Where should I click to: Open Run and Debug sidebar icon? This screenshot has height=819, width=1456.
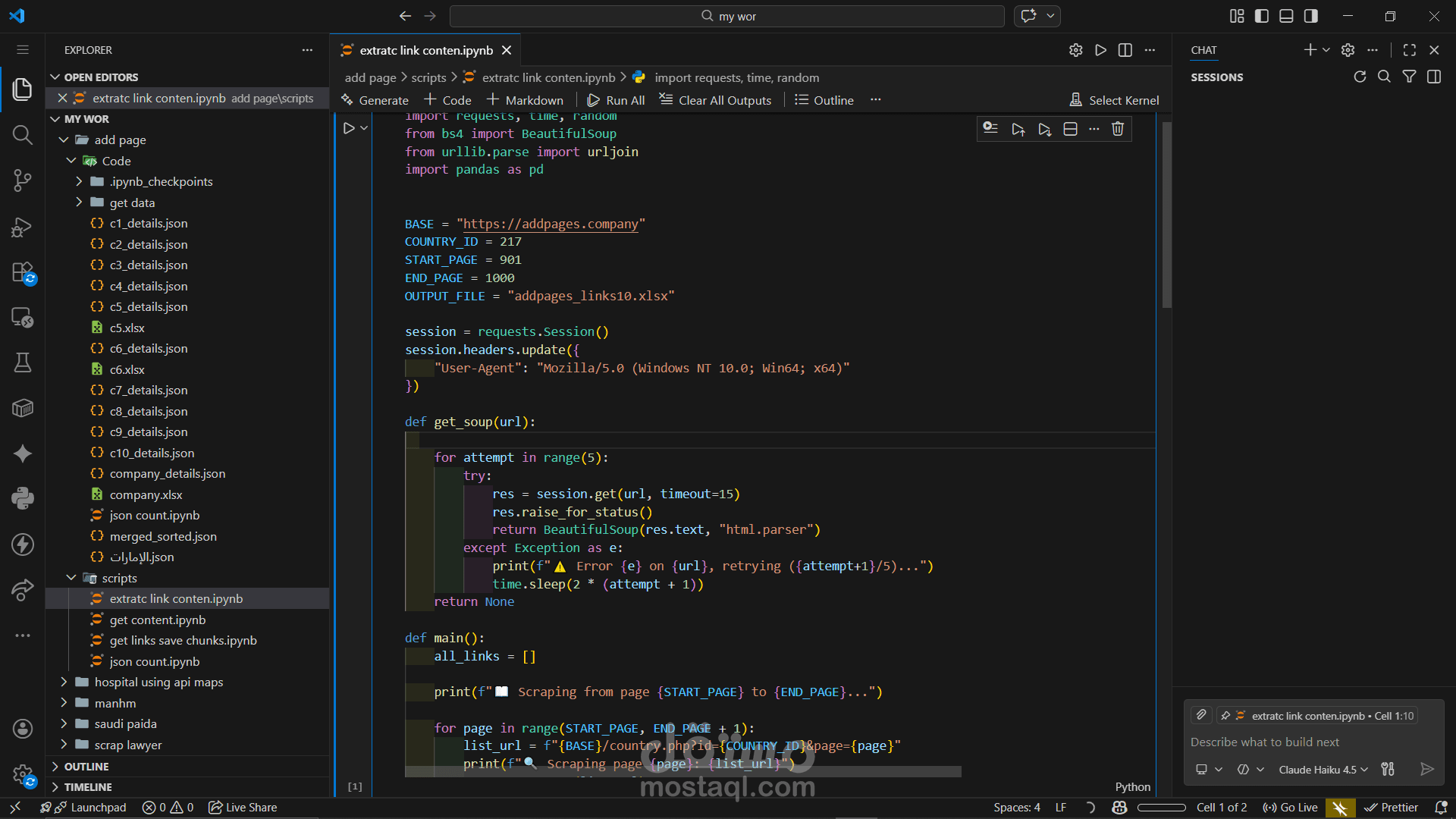click(x=22, y=227)
